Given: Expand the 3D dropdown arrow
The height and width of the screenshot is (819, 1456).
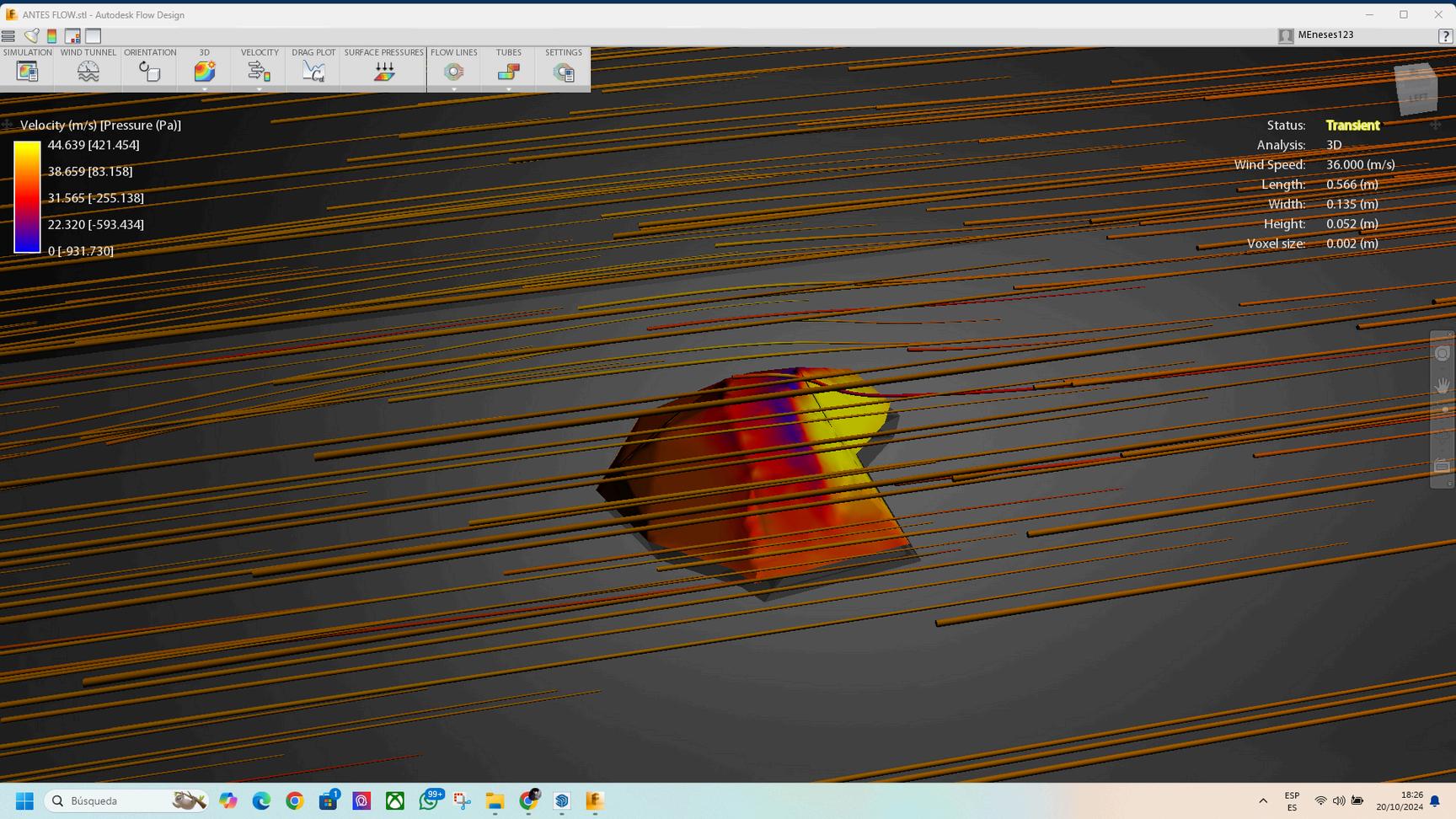Looking at the screenshot, I should [204, 88].
